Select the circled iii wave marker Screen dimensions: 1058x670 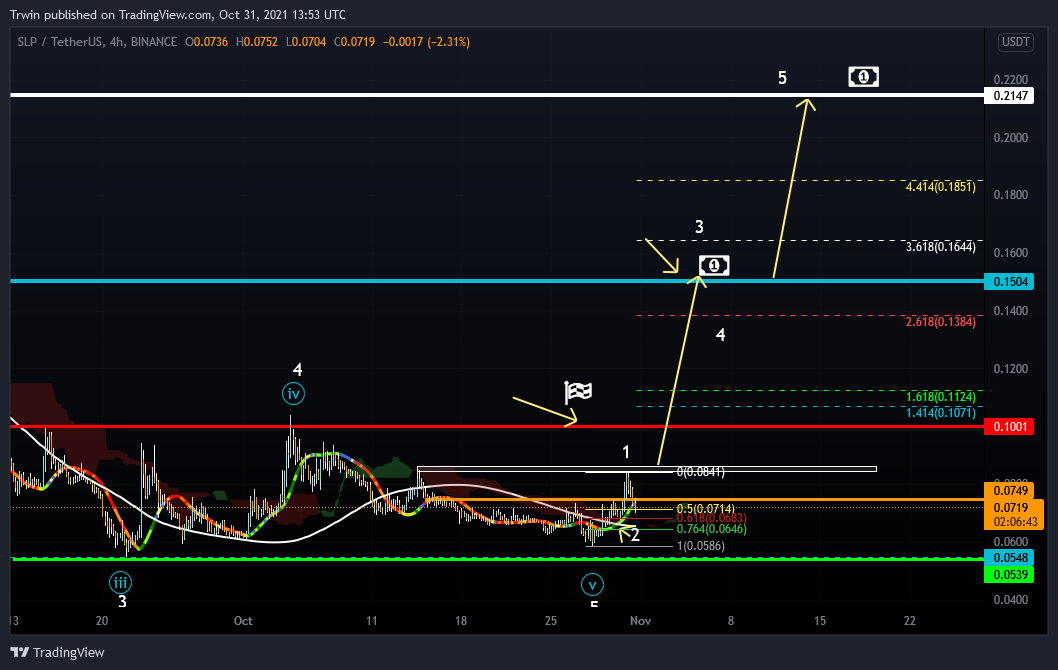[x=120, y=582]
